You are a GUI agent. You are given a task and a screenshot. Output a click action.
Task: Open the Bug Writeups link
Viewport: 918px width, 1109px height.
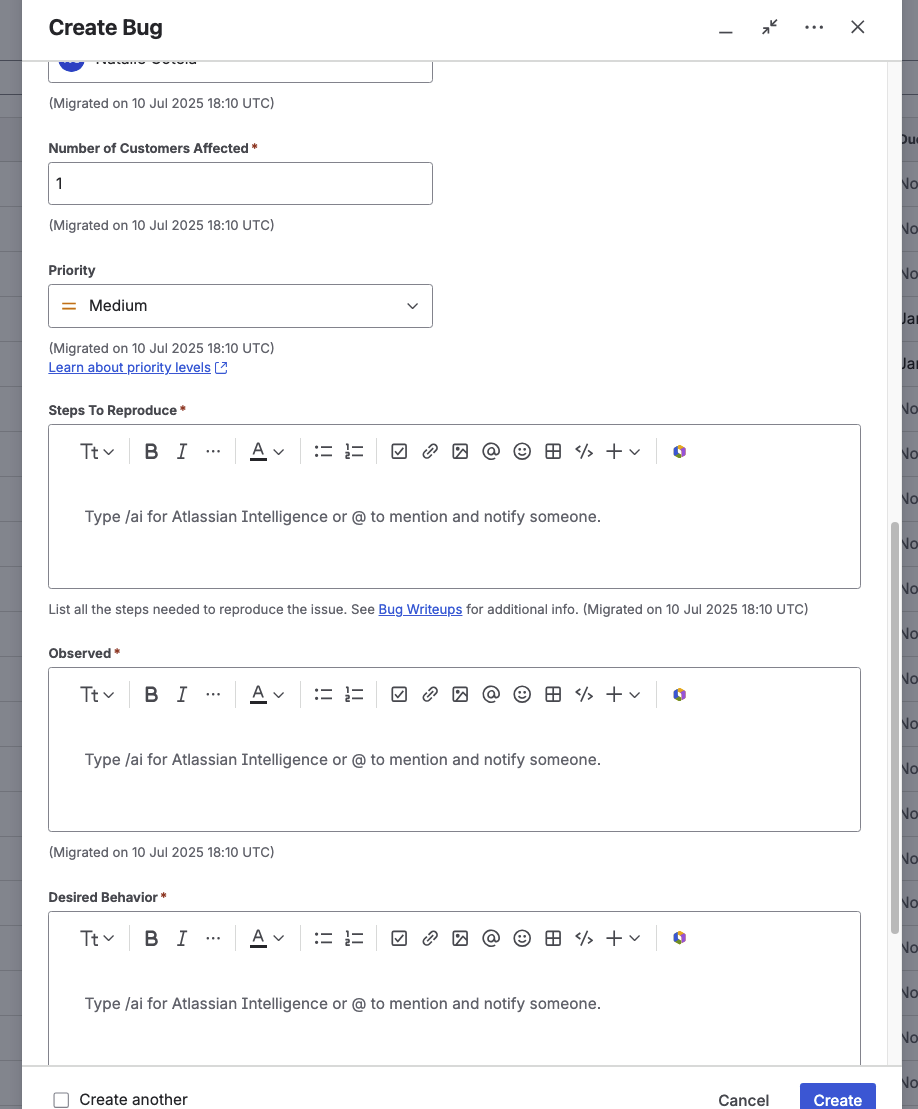tap(420, 609)
